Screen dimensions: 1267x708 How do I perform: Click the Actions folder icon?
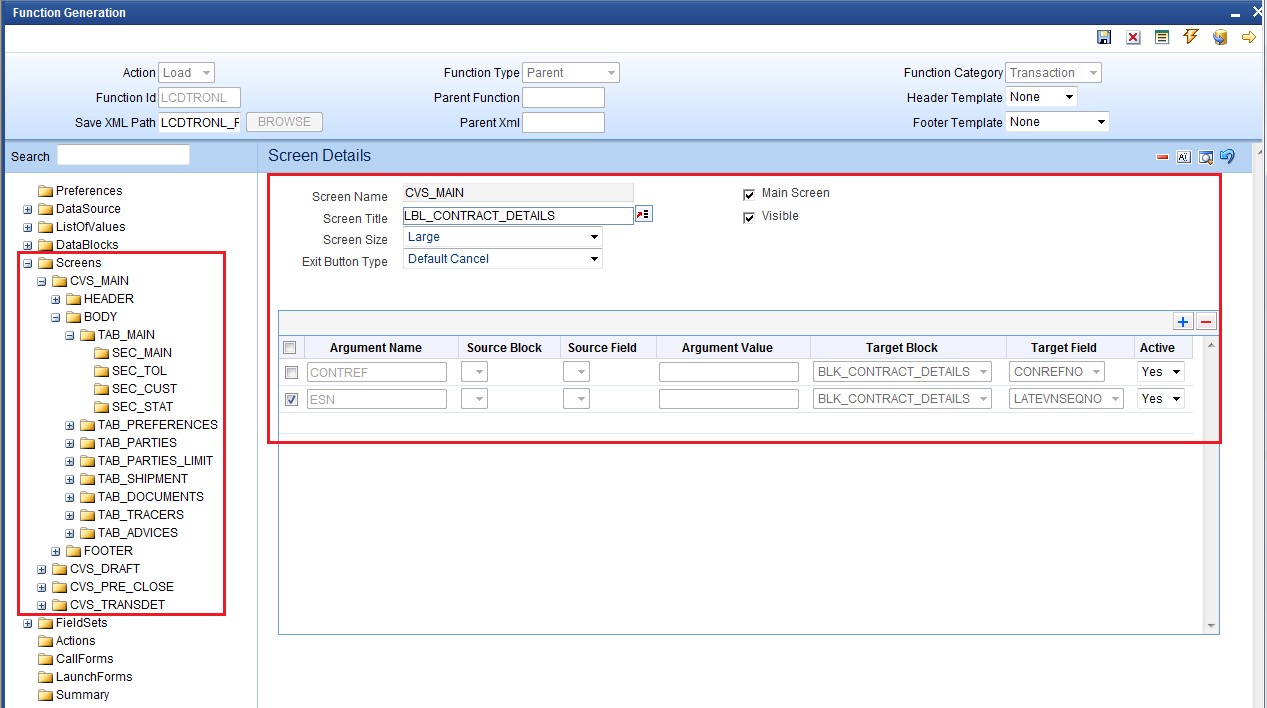[x=45, y=641]
